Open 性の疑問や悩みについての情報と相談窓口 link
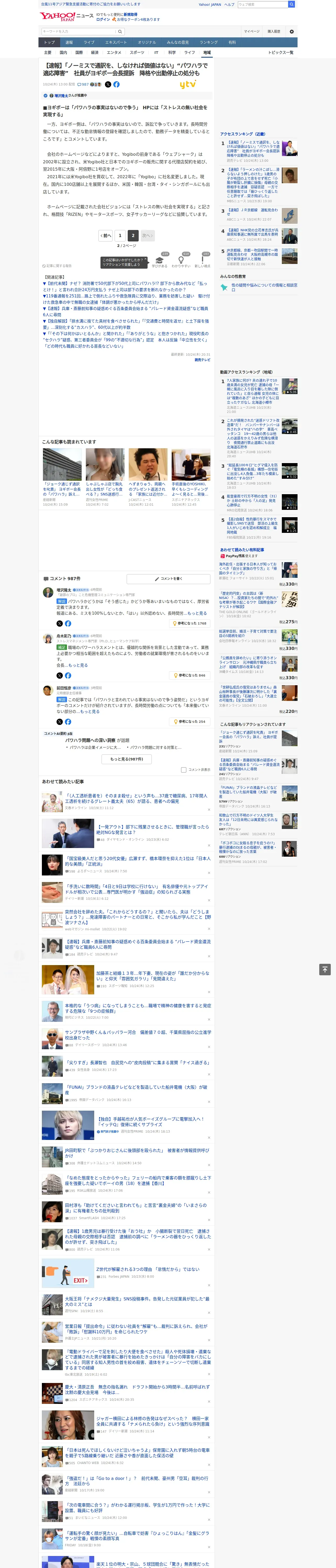Image resolution: width=336 pixels, height=1568 pixels. click(264, 287)
